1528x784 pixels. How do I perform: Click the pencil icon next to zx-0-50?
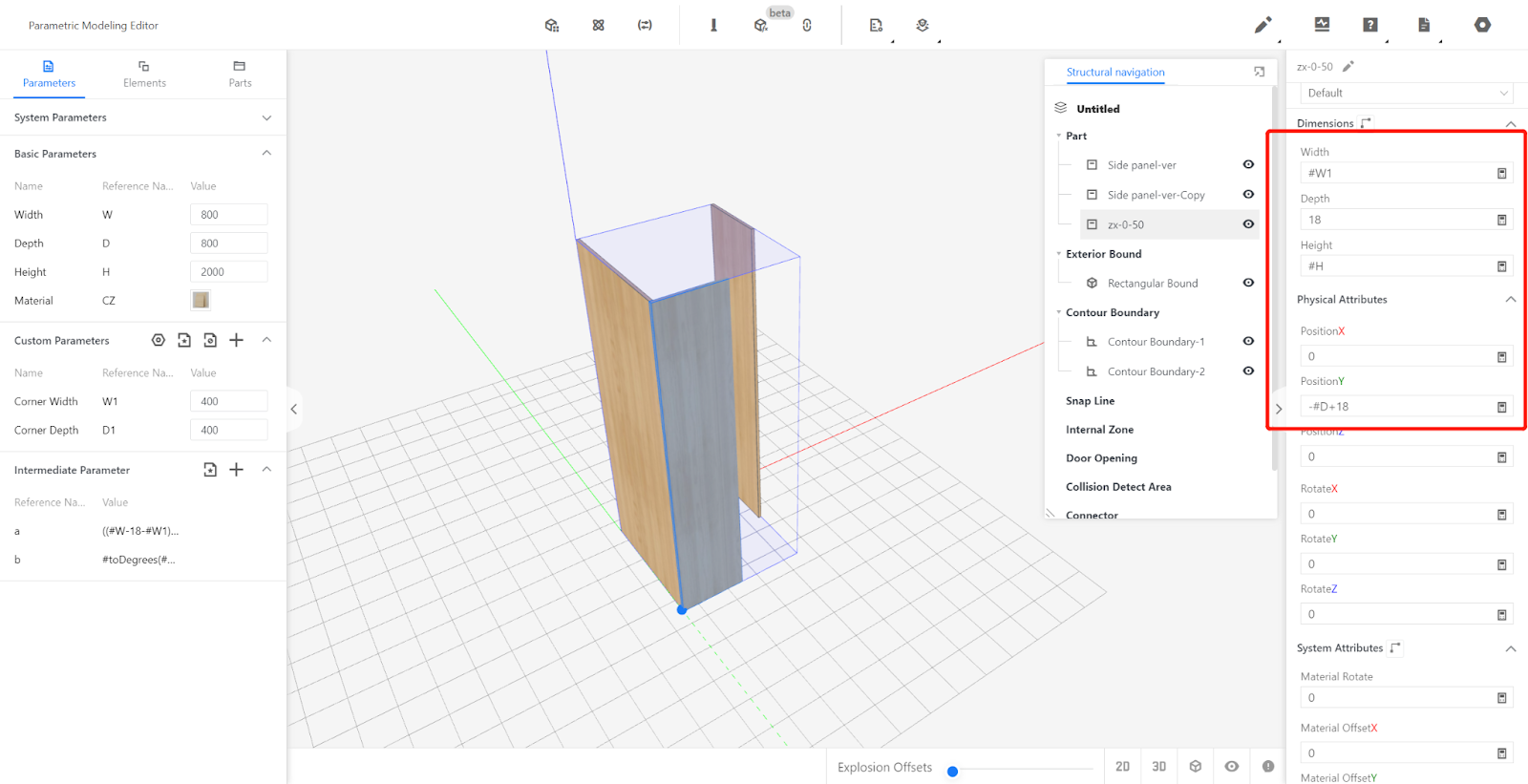tap(1348, 67)
